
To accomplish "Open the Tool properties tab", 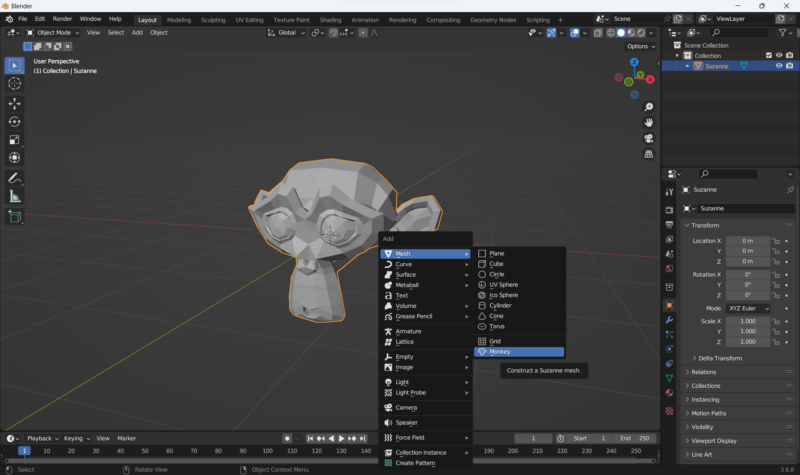I will (669, 192).
